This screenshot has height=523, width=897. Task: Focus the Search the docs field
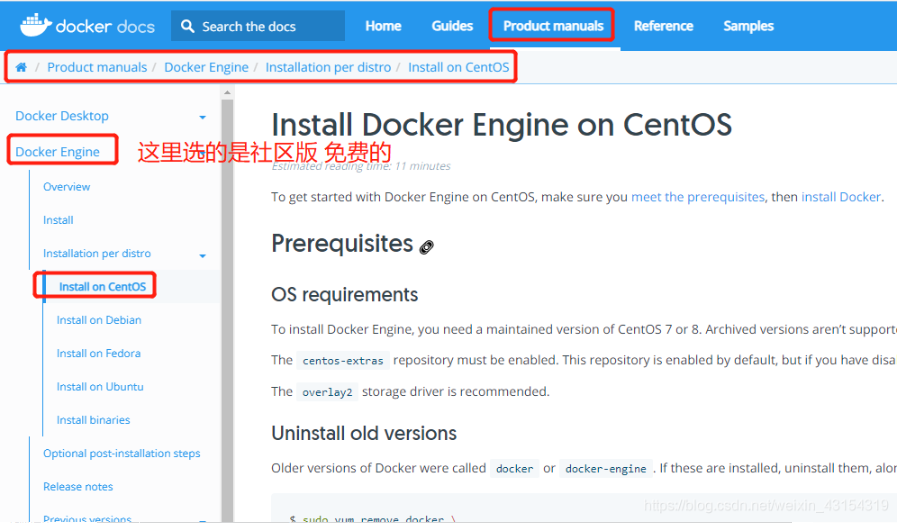point(257,26)
